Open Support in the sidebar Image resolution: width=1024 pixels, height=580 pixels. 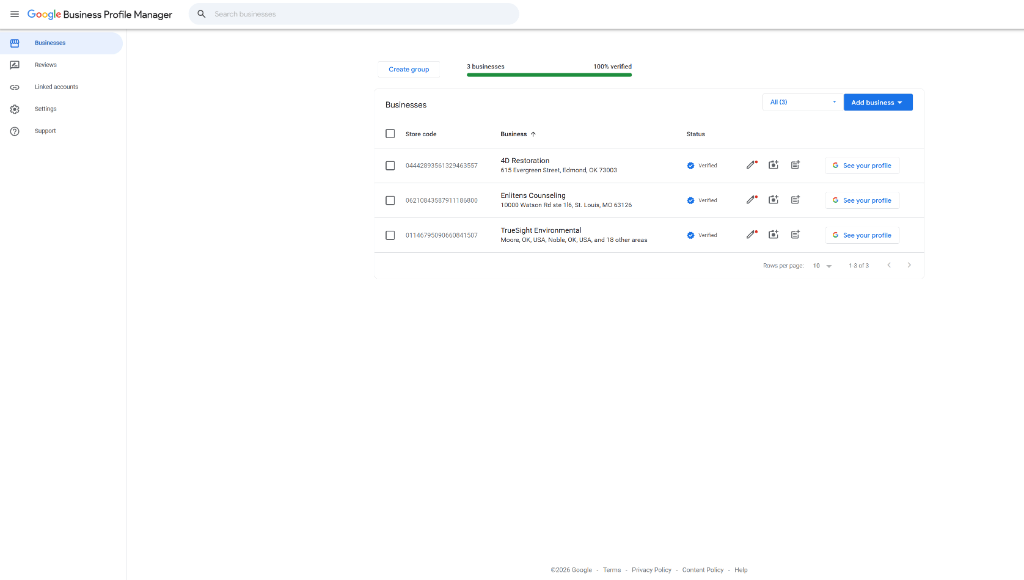click(x=61, y=131)
